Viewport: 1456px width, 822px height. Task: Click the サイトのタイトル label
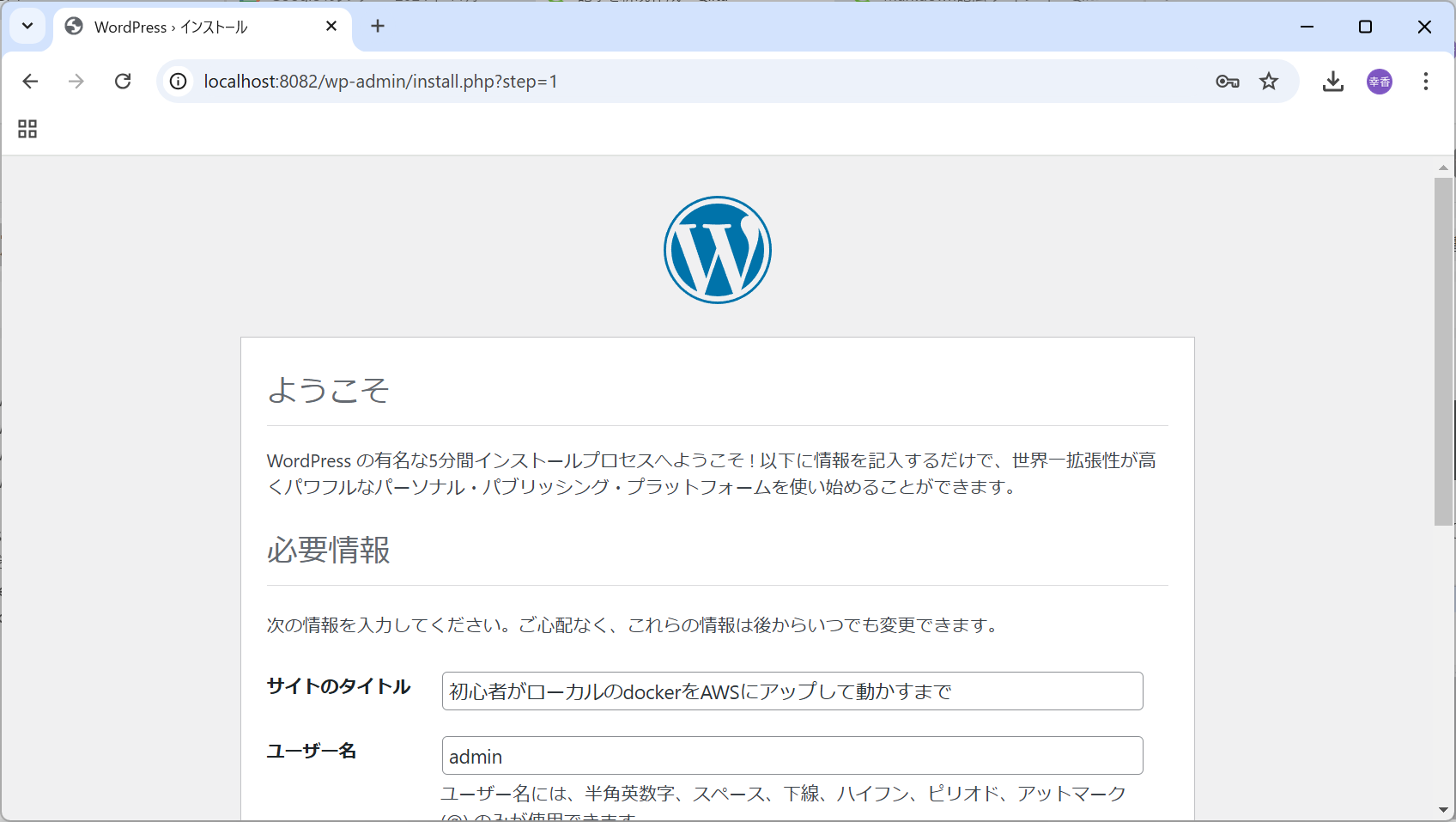pos(338,686)
